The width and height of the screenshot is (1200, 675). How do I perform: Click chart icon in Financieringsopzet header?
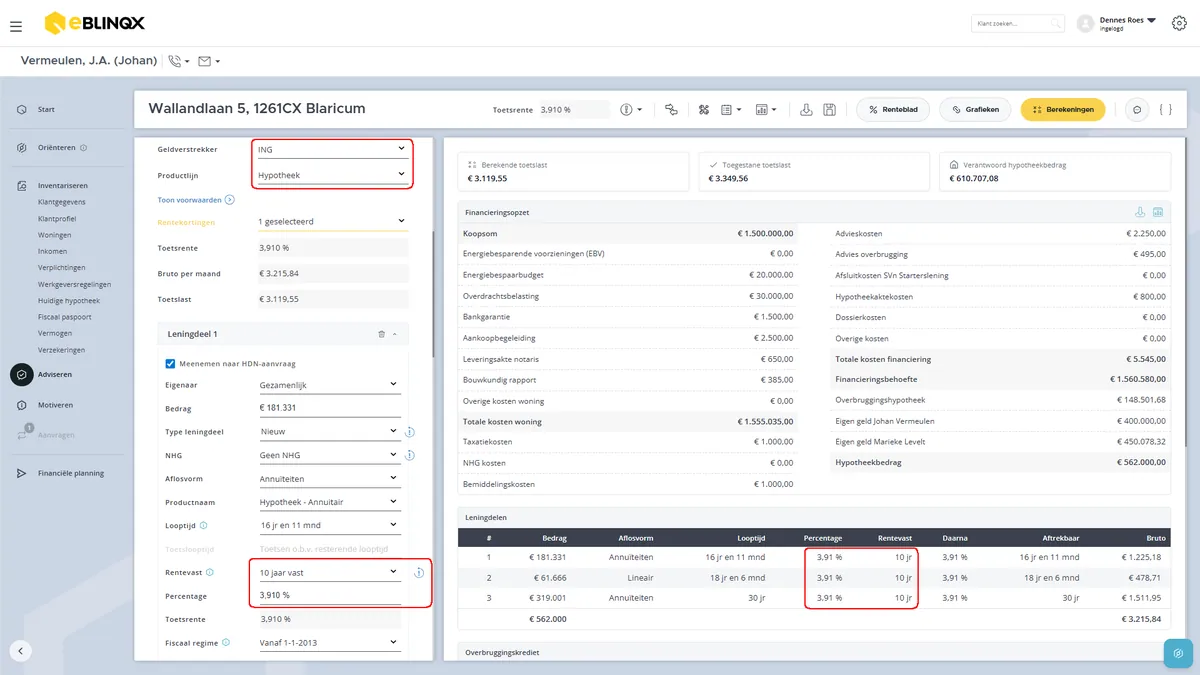coord(1158,212)
